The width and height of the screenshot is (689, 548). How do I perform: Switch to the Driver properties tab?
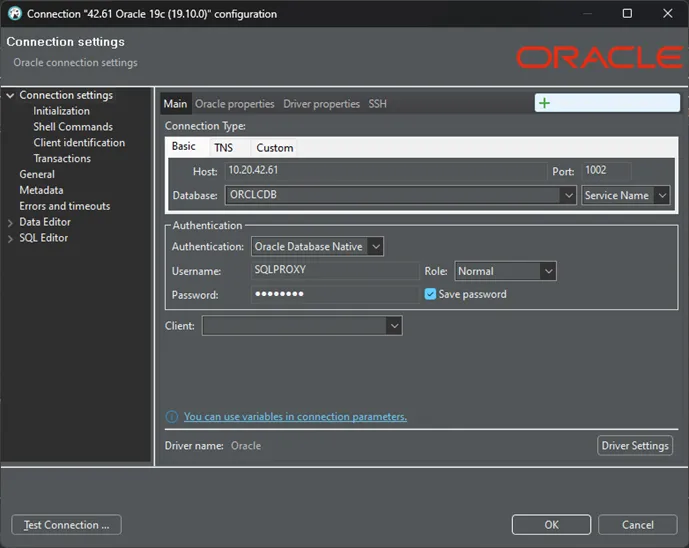[321, 104]
